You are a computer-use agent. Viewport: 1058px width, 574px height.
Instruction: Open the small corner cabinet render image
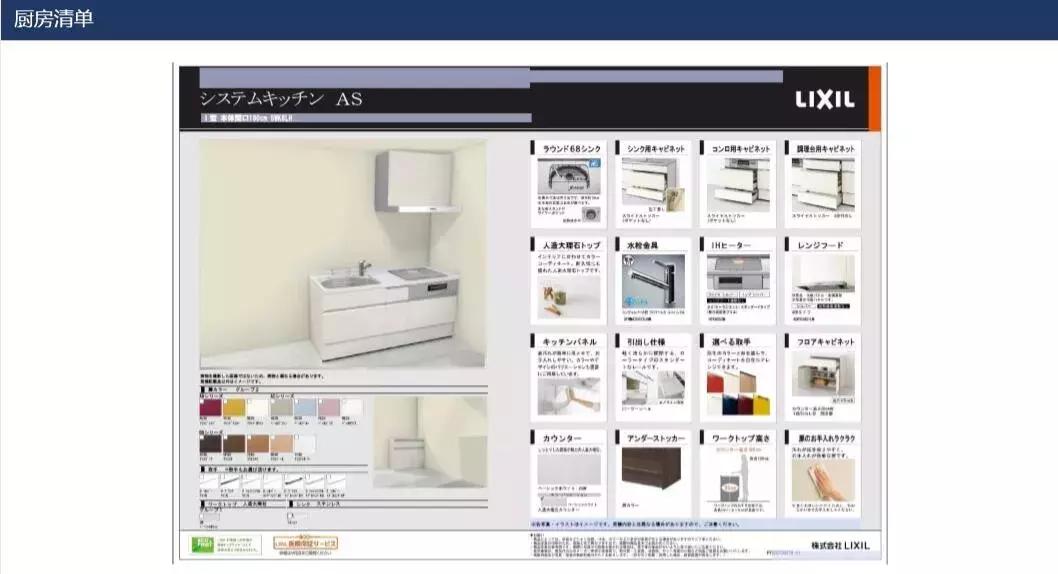pyautogui.click(x=430, y=442)
